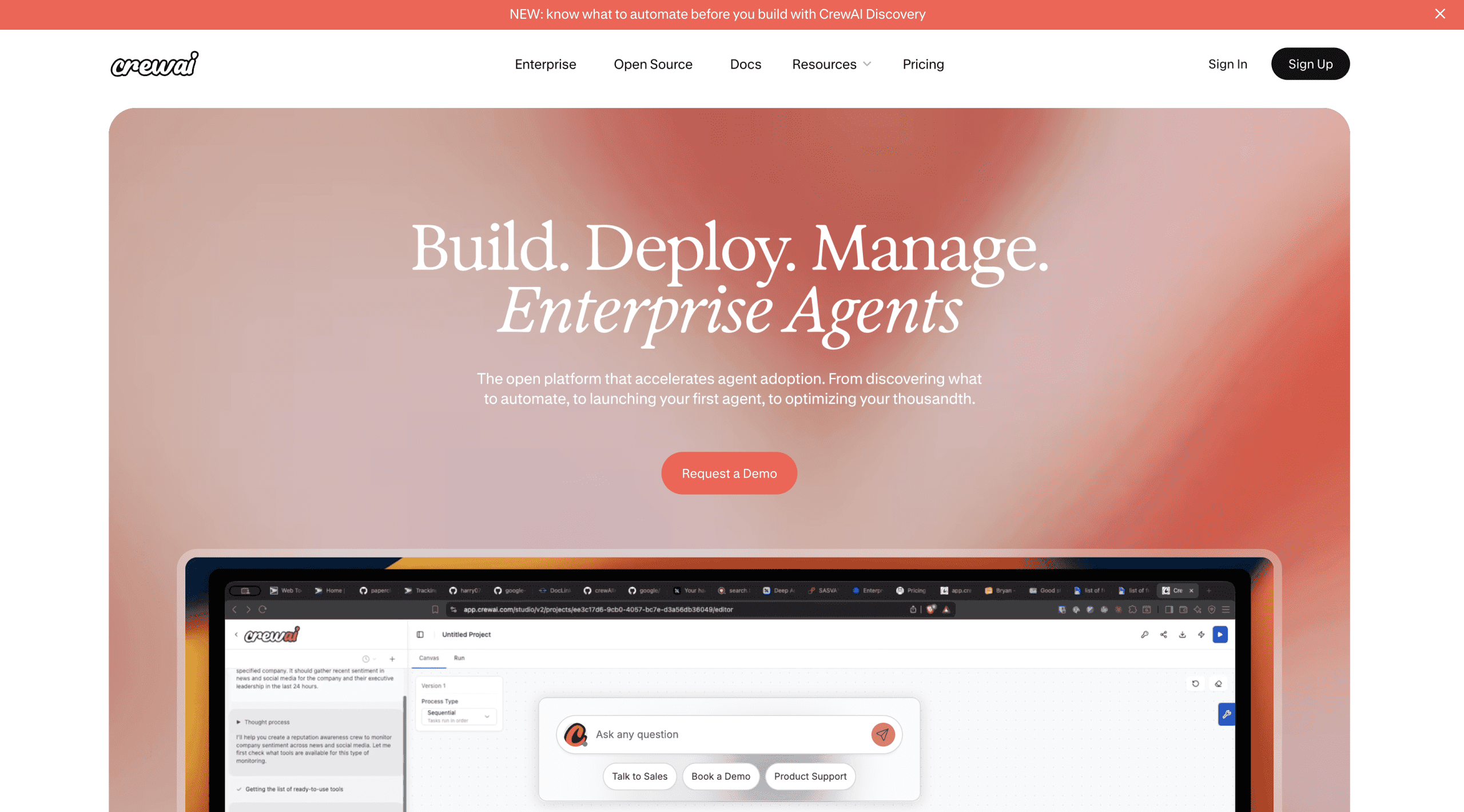Open the Leo AI sparkle icon
Image resolution: width=1464 pixels, height=812 pixels.
coord(1198,610)
